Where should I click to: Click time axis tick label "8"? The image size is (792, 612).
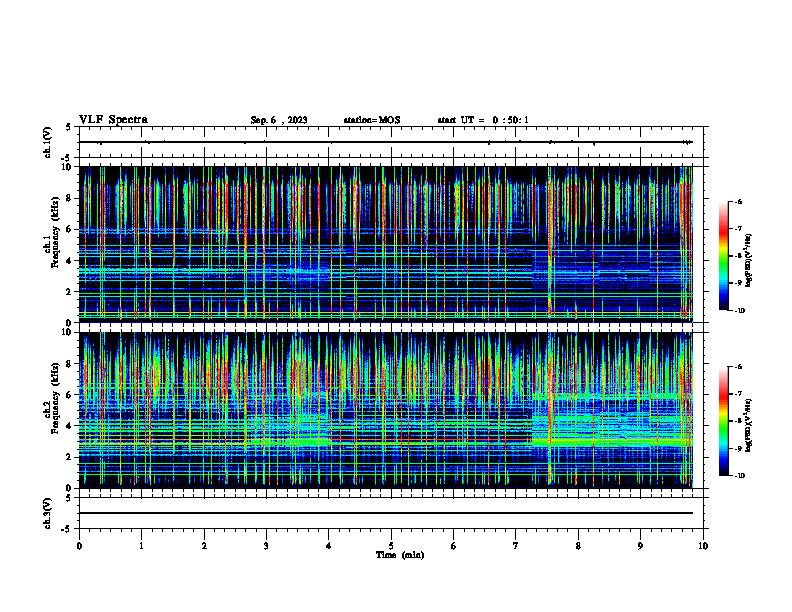click(x=578, y=546)
